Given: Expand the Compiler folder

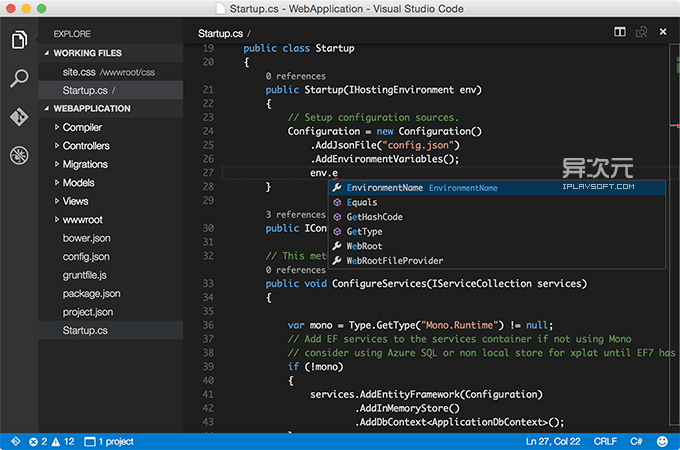Looking at the screenshot, I should (82, 127).
